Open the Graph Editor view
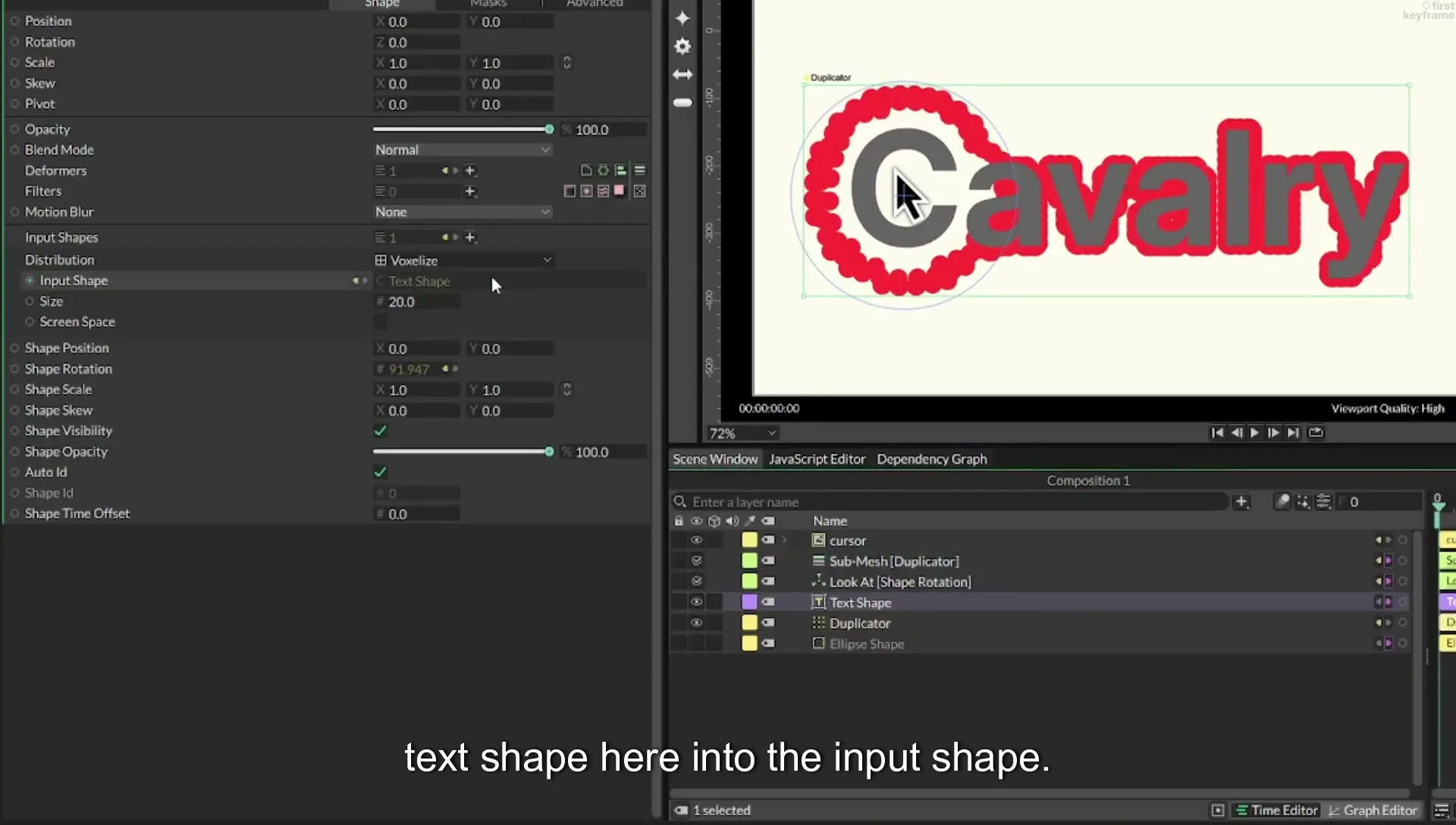Image resolution: width=1456 pixels, height=825 pixels. click(x=1373, y=810)
